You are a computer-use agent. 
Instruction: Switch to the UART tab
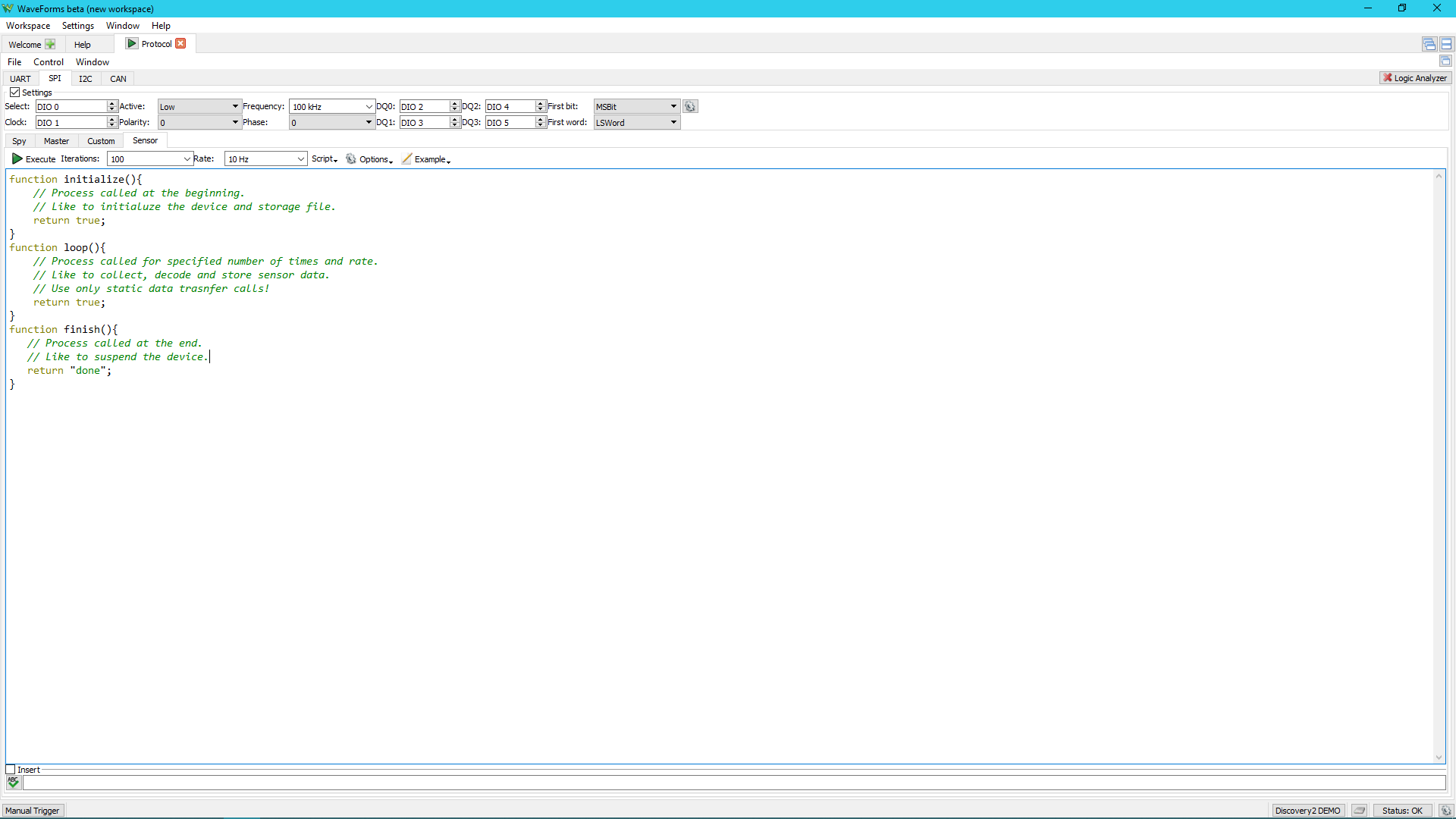click(x=20, y=79)
